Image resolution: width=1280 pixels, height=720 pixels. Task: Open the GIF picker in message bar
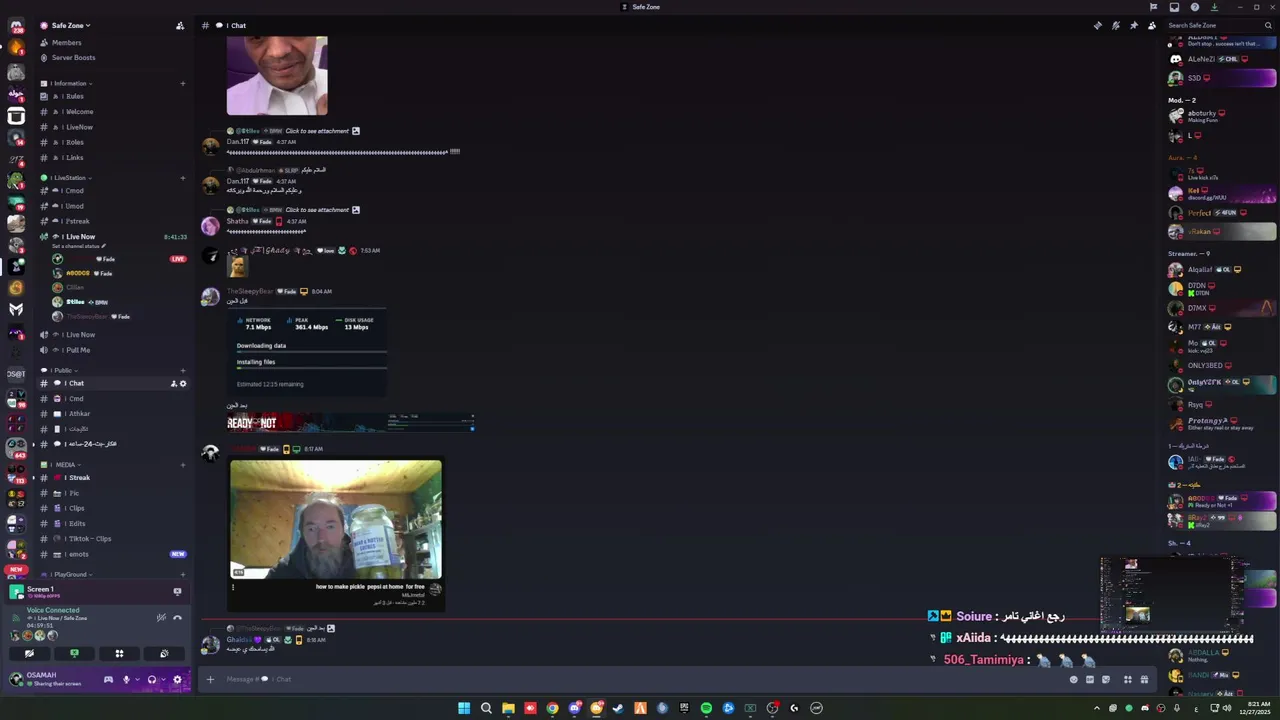1089,679
